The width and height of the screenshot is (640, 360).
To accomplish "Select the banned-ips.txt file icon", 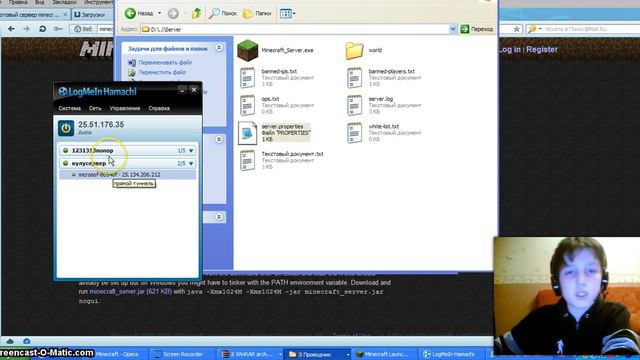I will tap(247, 78).
